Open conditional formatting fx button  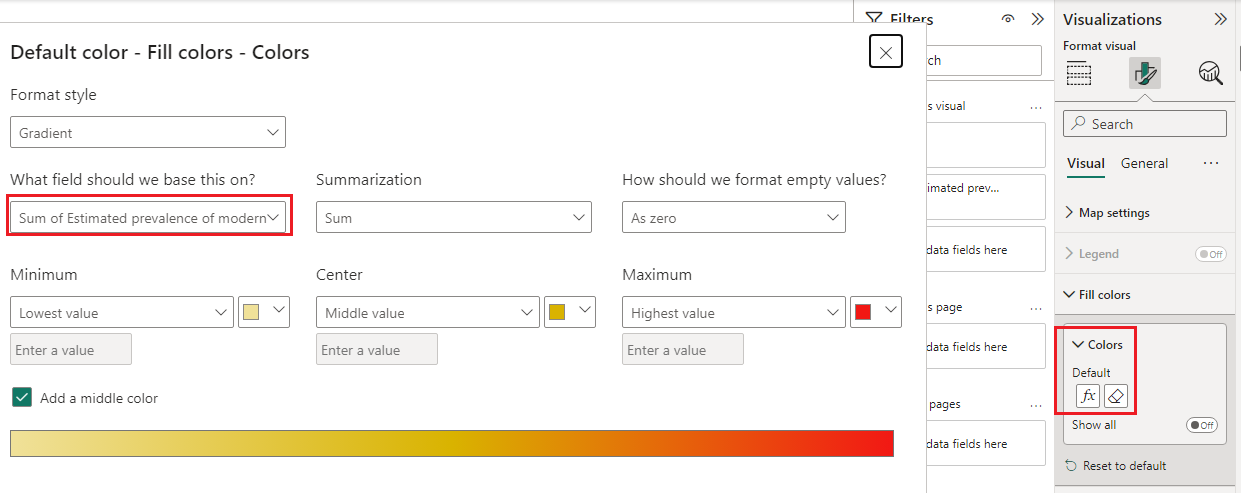[x=1088, y=396]
